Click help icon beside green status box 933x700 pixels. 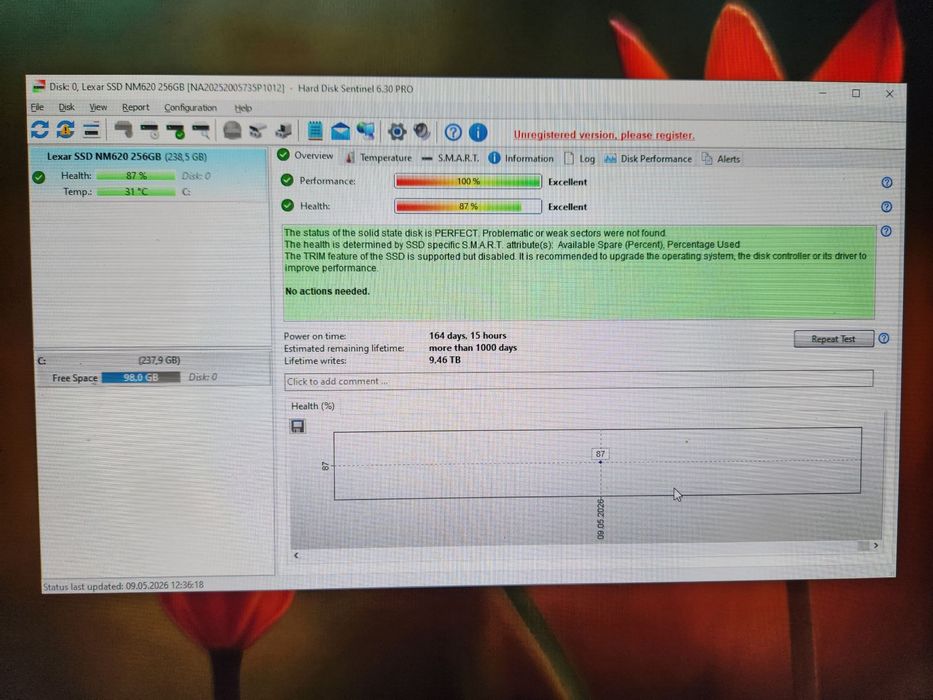click(x=886, y=231)
